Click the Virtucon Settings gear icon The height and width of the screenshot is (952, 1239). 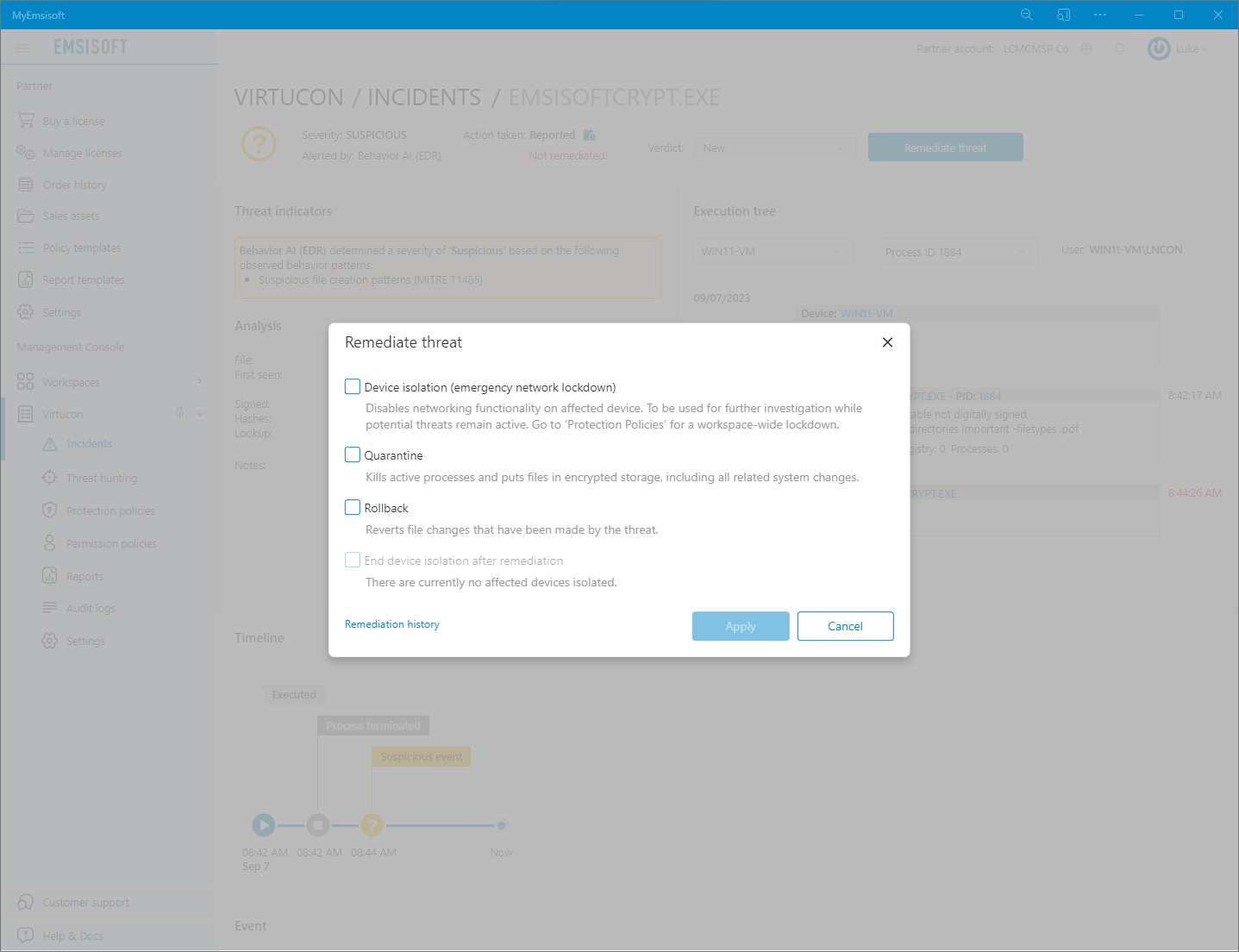coord(50,641)
